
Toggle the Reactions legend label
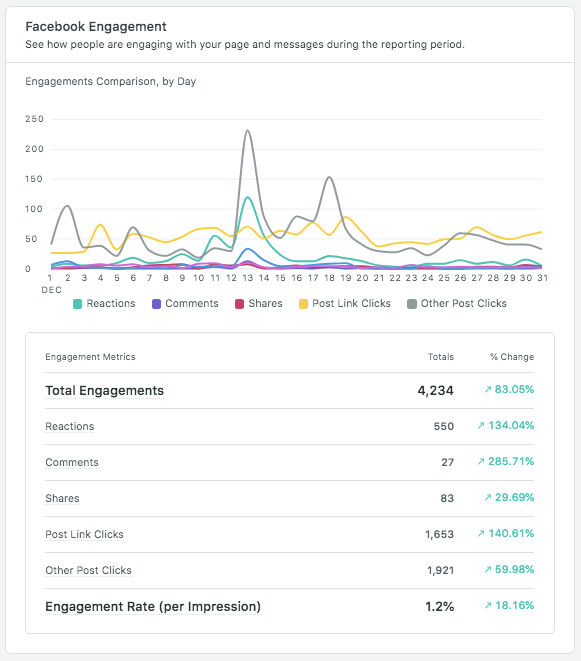[x=111, y=304]
